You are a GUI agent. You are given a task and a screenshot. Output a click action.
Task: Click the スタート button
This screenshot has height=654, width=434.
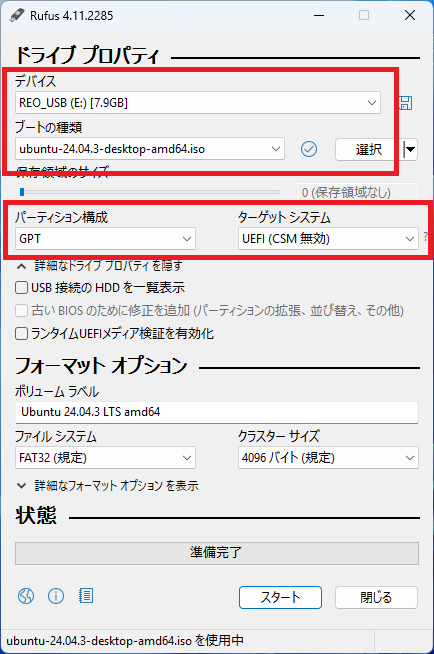280,597
